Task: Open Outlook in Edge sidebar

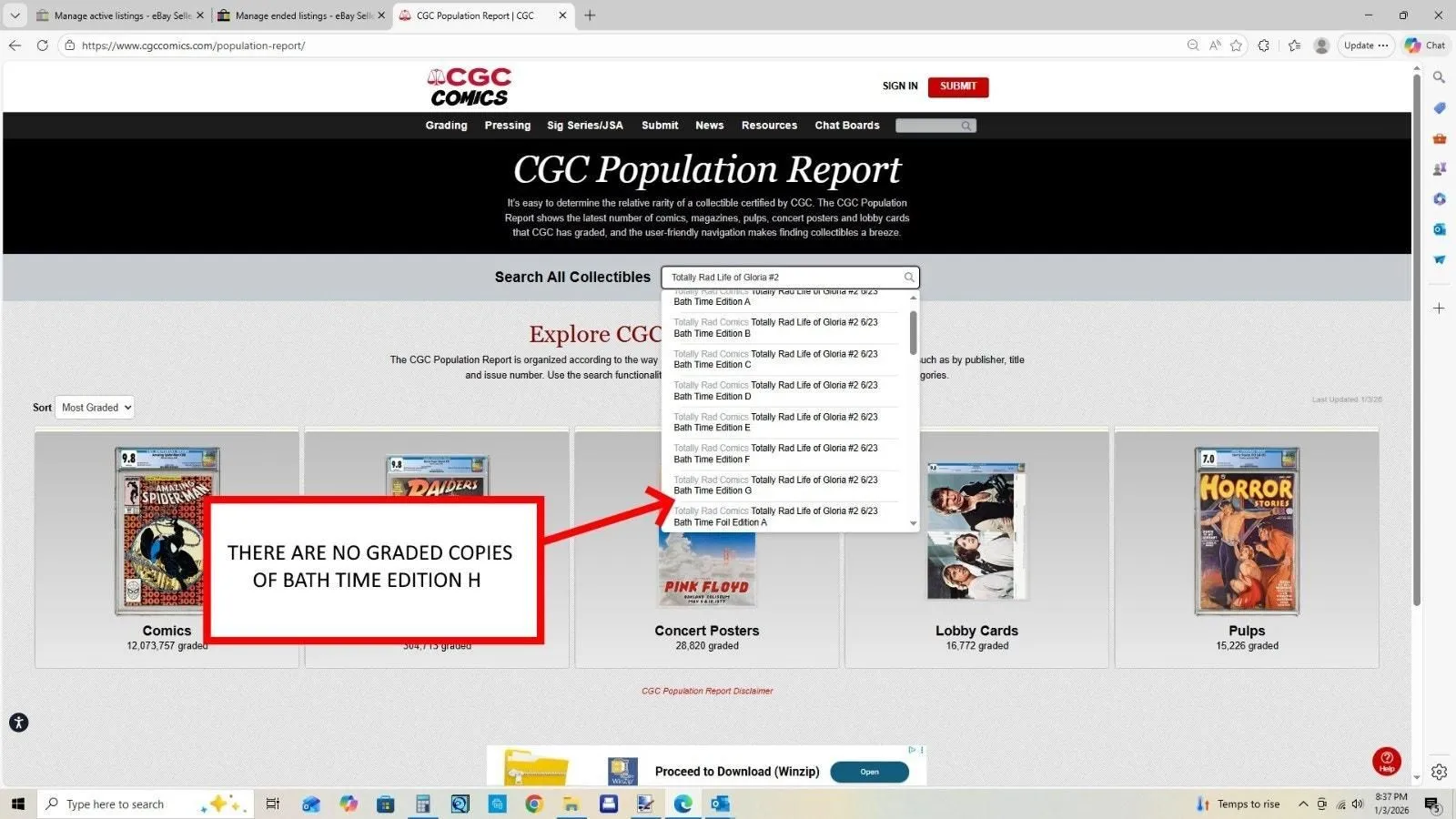Action: [1439, 229]
